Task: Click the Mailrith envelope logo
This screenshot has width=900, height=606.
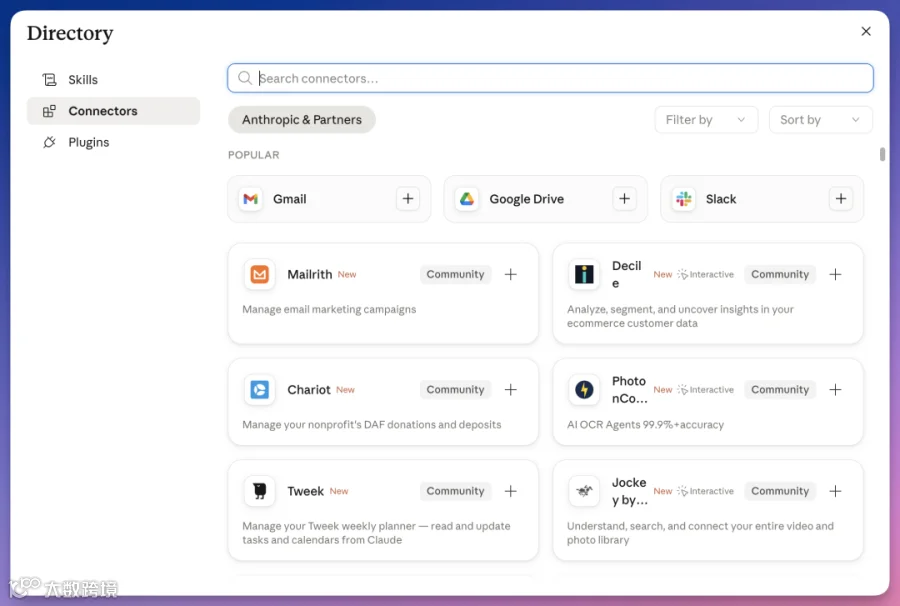Action: click(259, 274)
